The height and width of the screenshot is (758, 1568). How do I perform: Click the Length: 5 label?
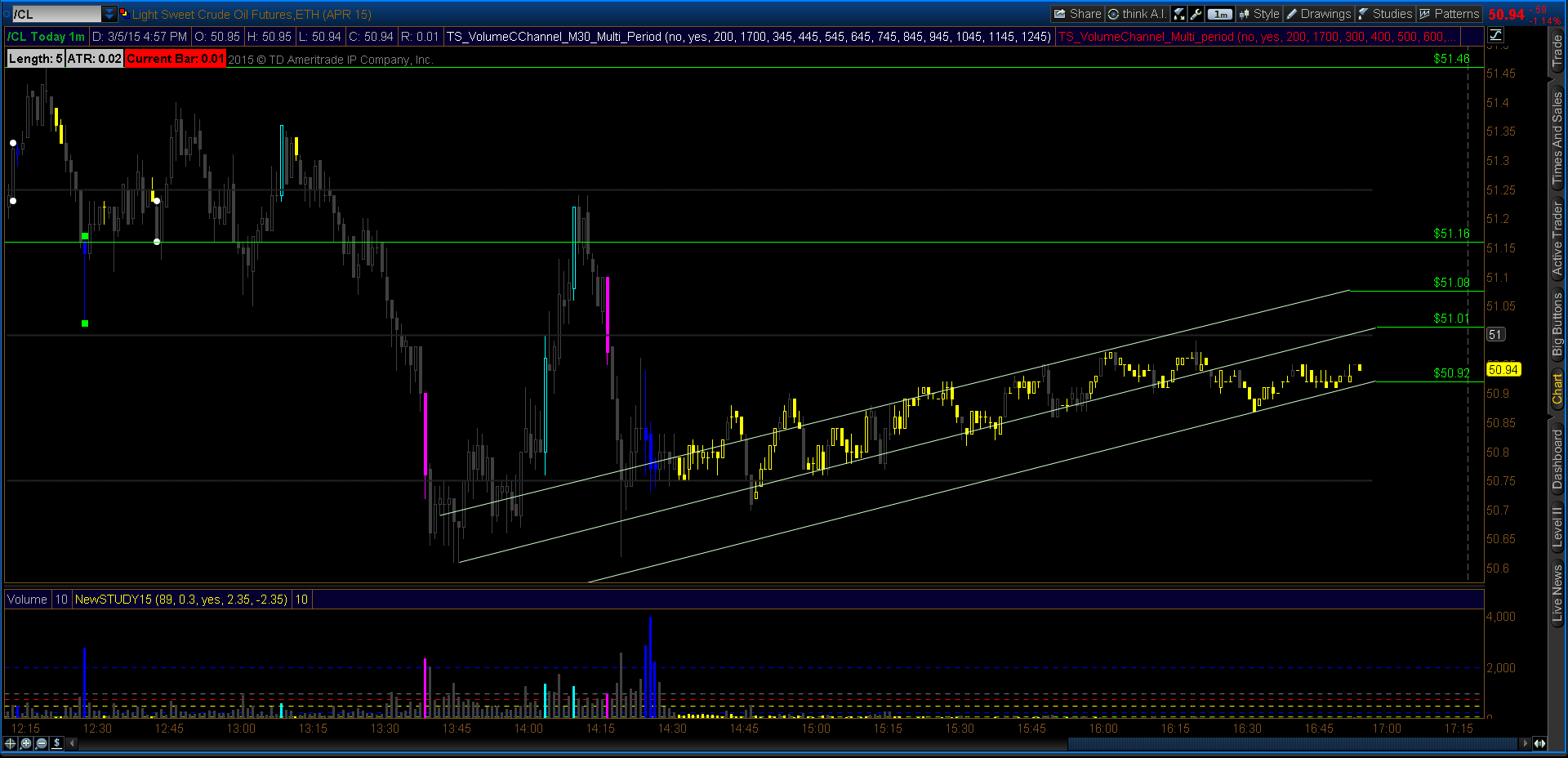pyautogui.click(x=35, y=59)
